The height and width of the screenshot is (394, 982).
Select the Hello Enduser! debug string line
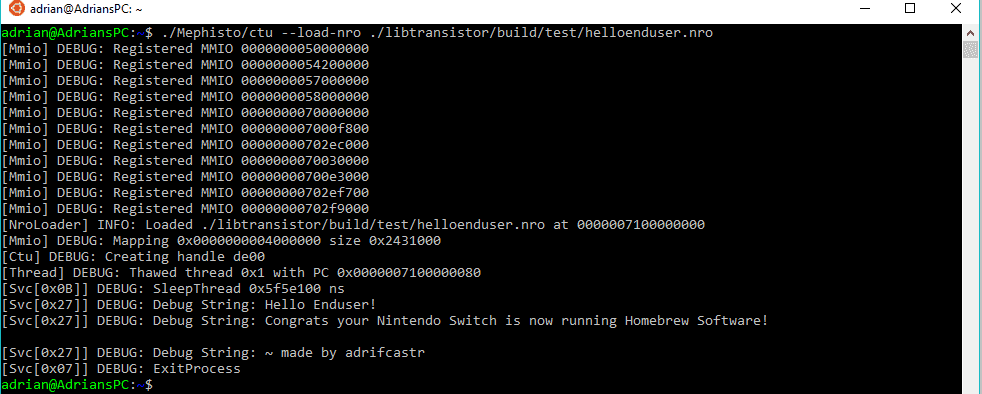coord(189,305)
